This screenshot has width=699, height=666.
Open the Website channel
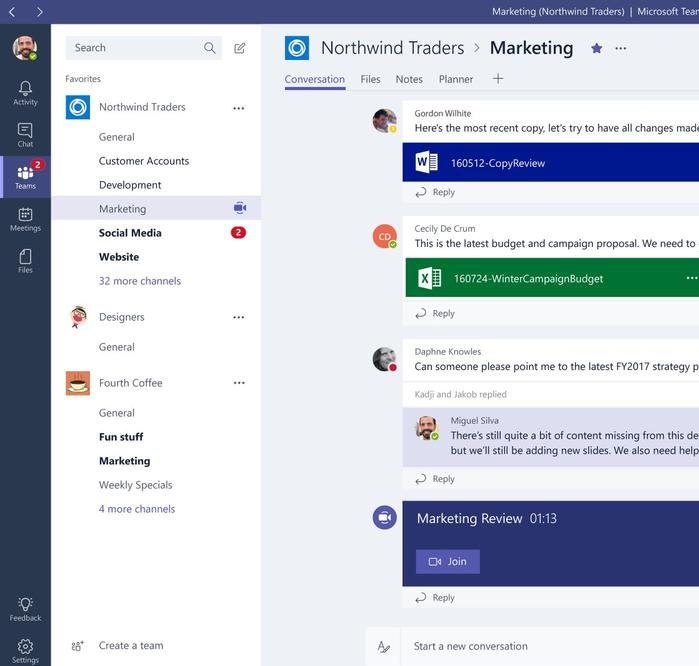click(x=119, y=257)
